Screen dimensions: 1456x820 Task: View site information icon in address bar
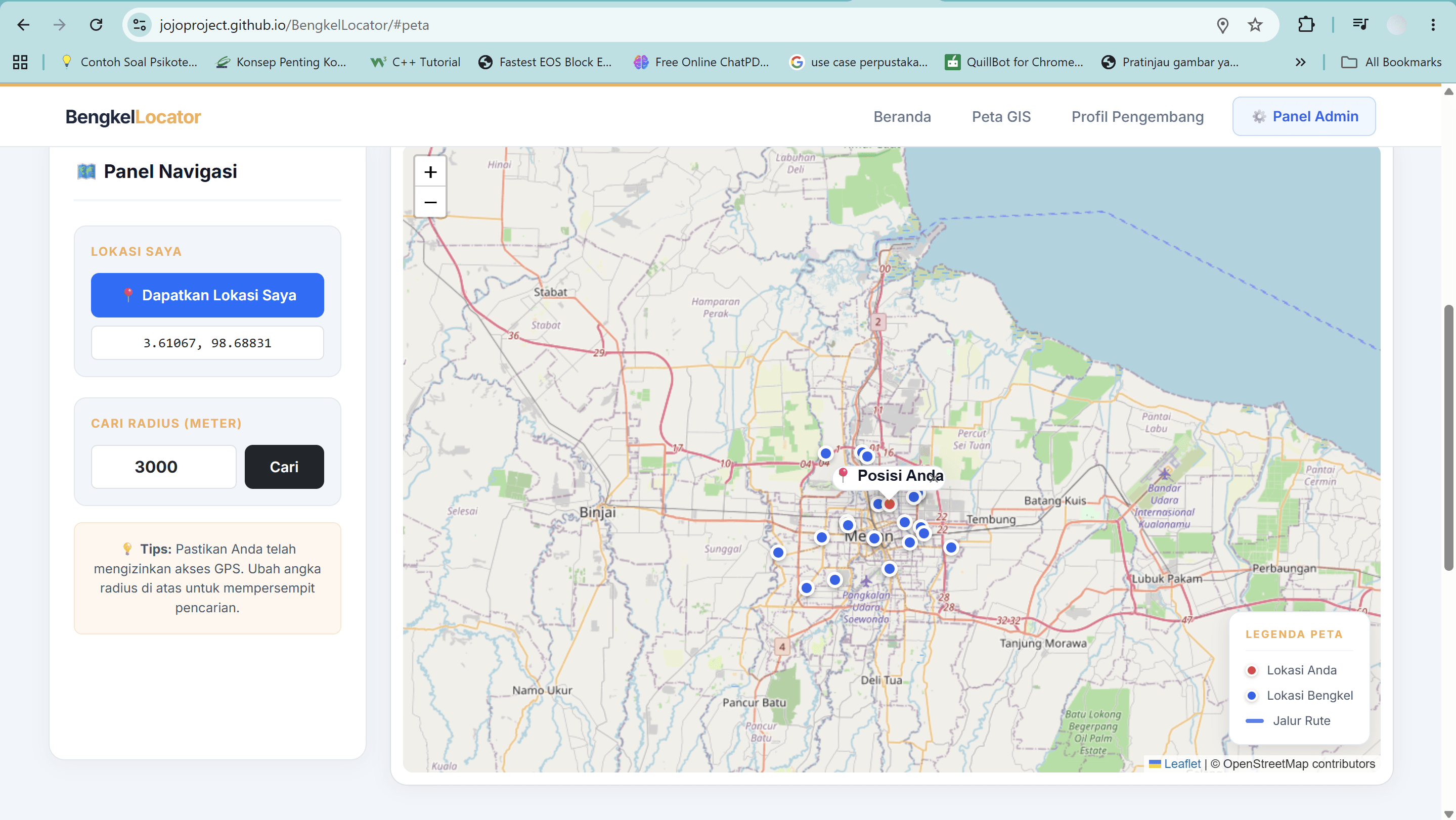(x=139, y=25)
